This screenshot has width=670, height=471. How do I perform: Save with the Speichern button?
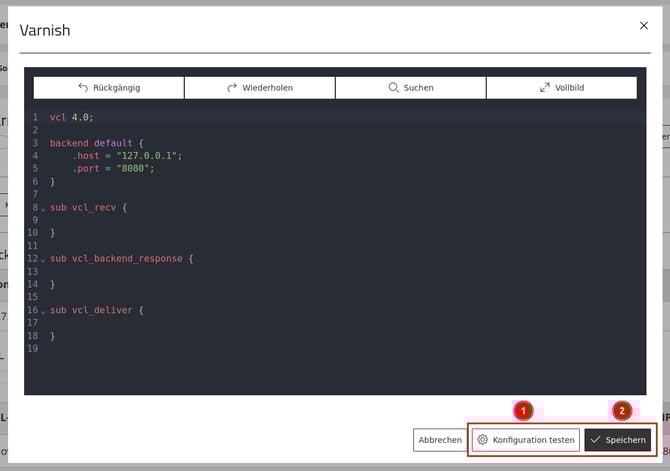(x=618, y=440)
